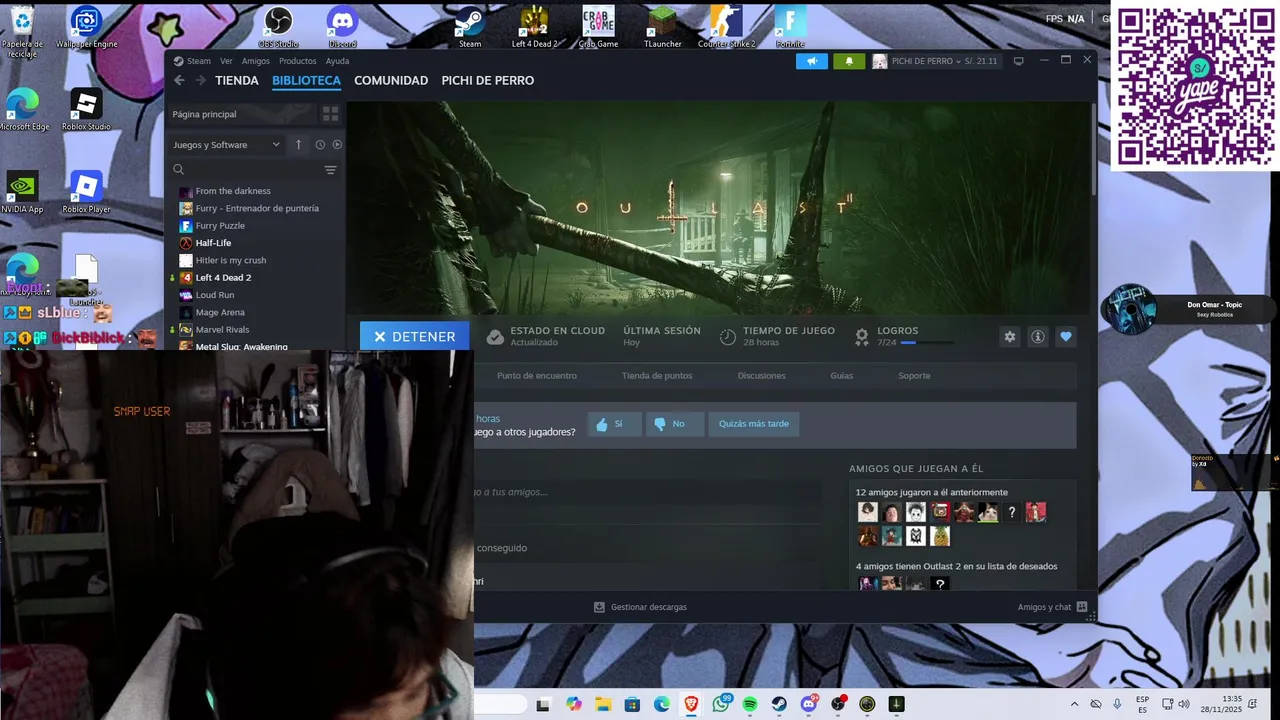Click the LOGROS achievements progress bar

[927, 343]
